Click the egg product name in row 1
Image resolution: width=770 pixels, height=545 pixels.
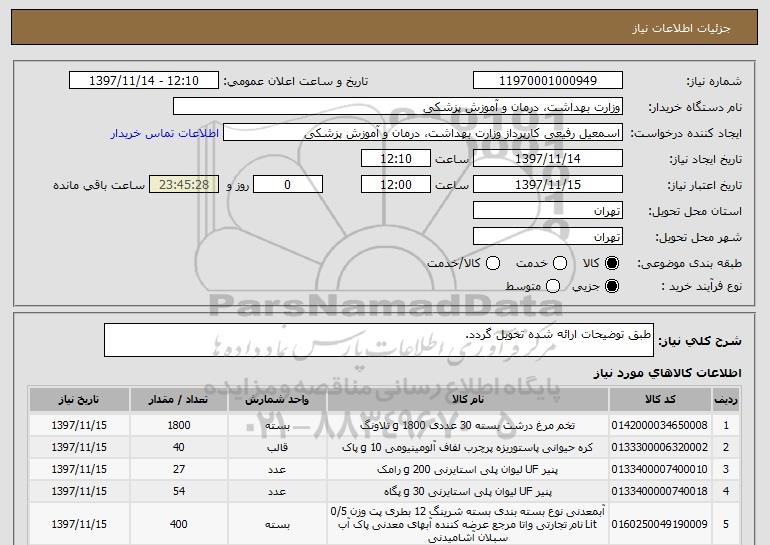click(468, 425)
